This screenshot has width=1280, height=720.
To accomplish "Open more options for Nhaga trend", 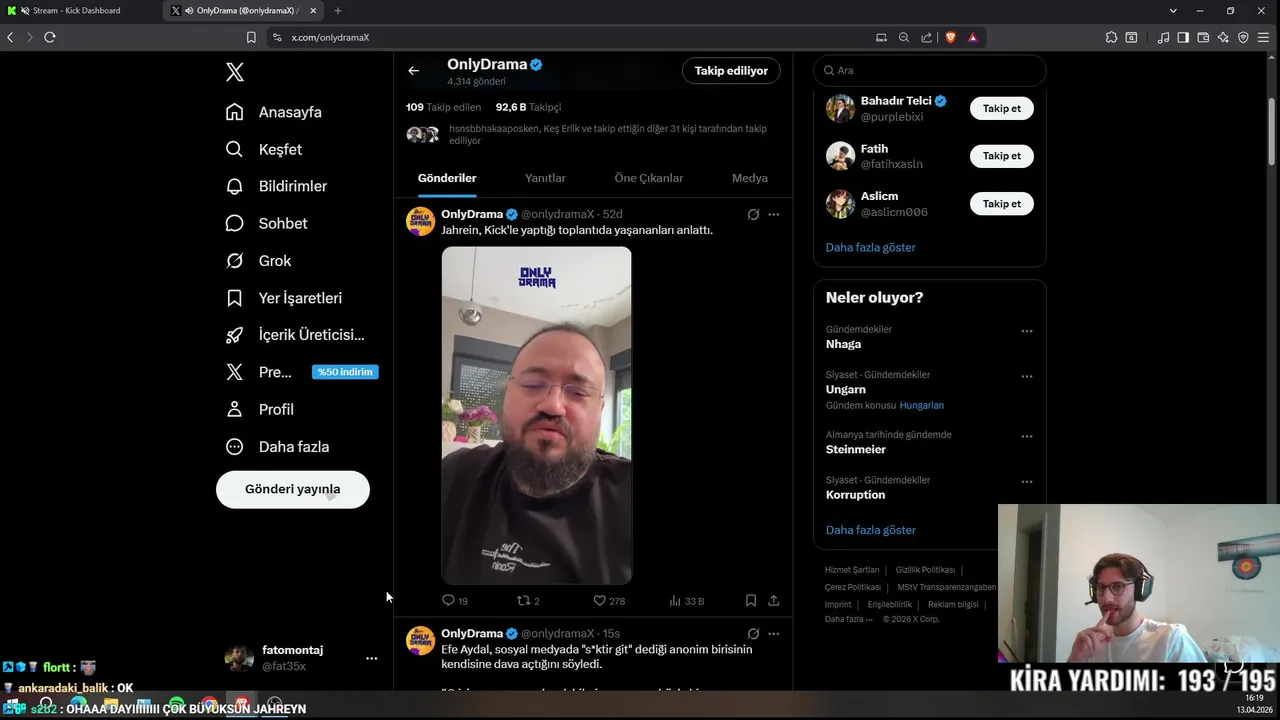I will coord(1026,331).
